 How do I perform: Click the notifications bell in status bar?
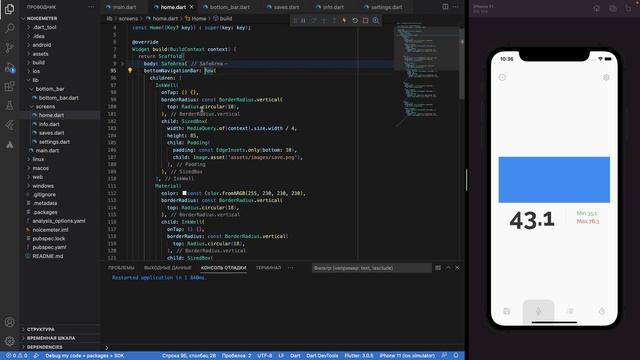[456, 356]
